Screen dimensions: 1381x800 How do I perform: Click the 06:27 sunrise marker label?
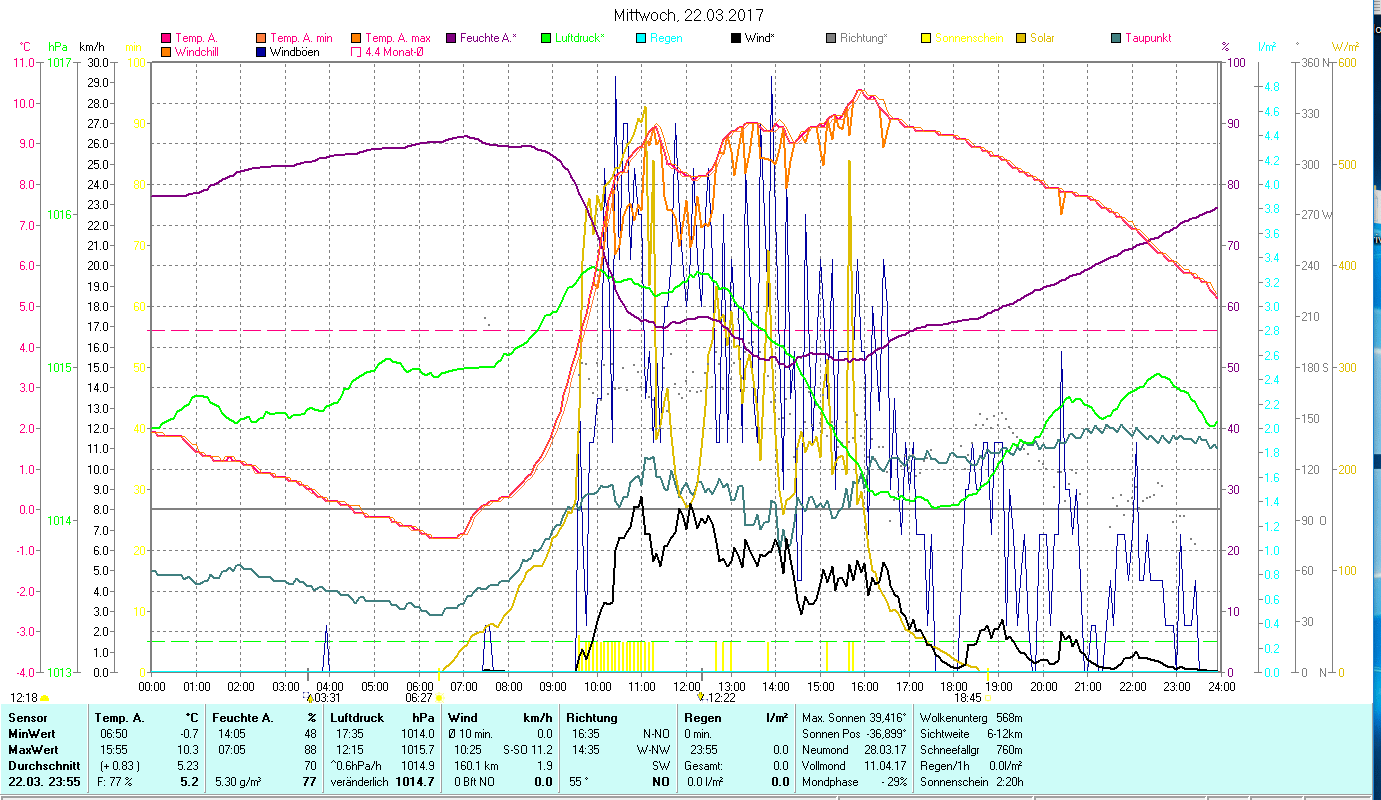419,698
